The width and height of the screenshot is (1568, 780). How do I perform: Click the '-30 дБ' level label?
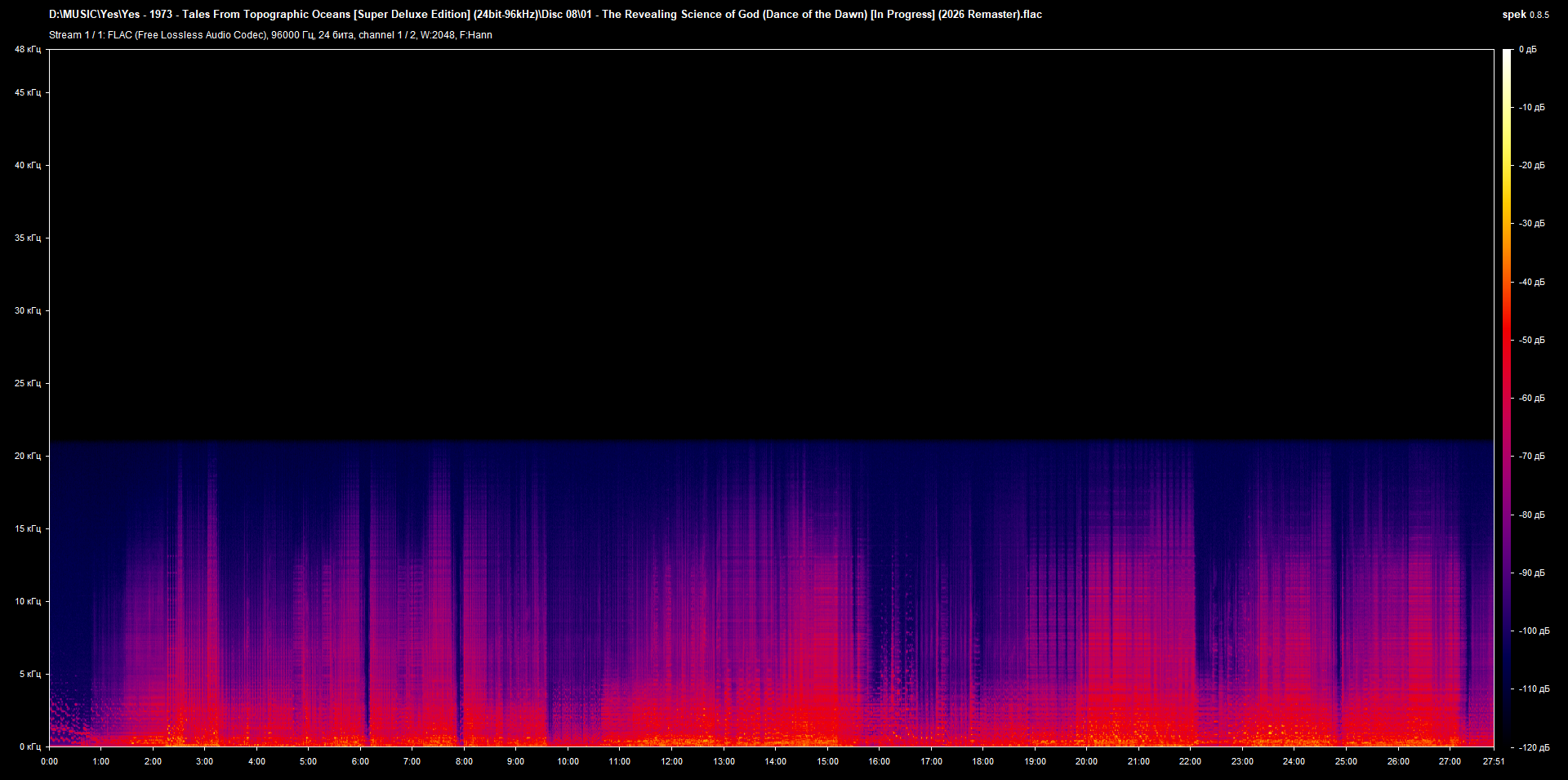(1532, 223)
